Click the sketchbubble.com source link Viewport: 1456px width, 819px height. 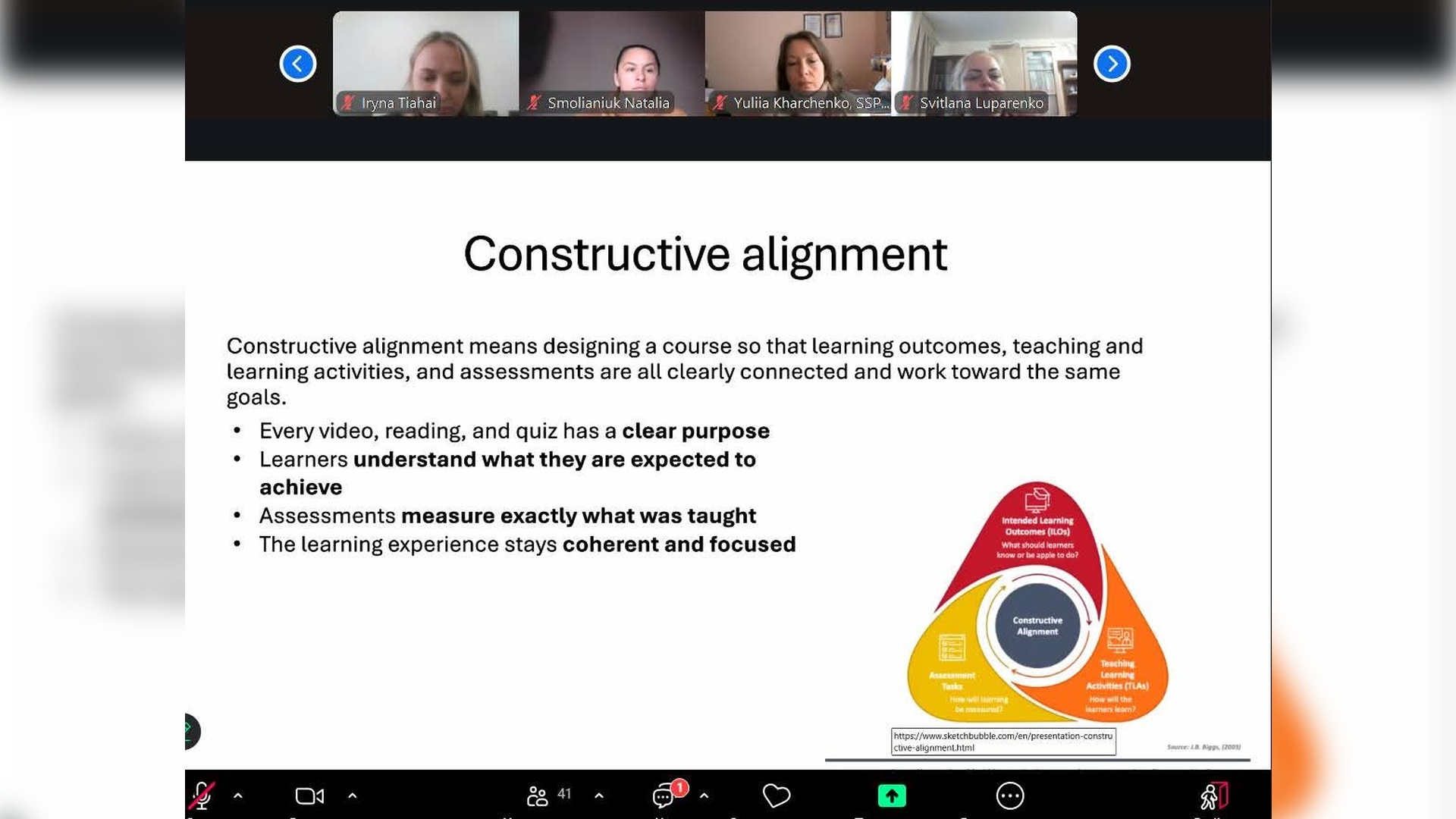tap(1003, 741)
